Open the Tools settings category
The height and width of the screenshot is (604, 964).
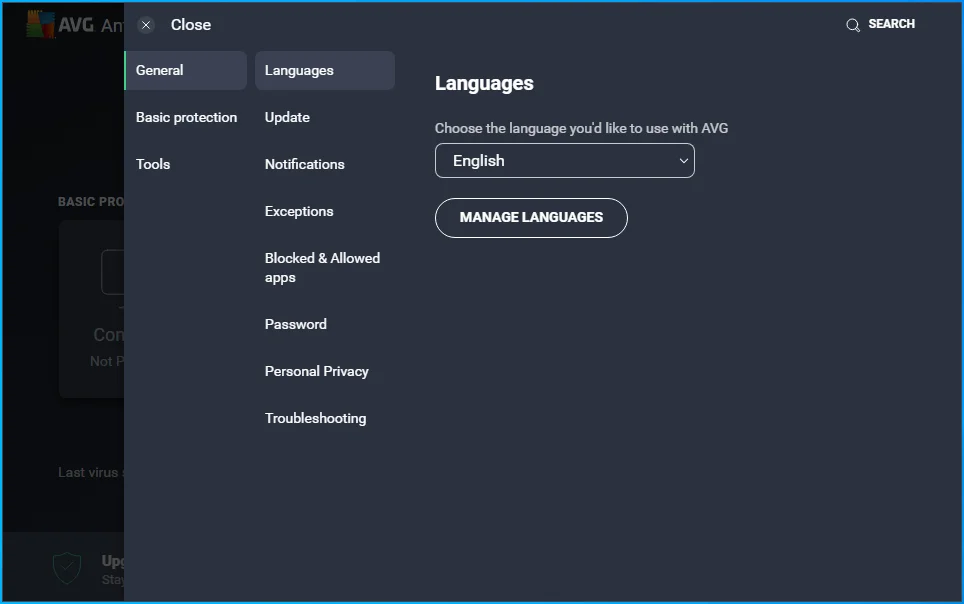pyautogui.click(x=153, y=164)
